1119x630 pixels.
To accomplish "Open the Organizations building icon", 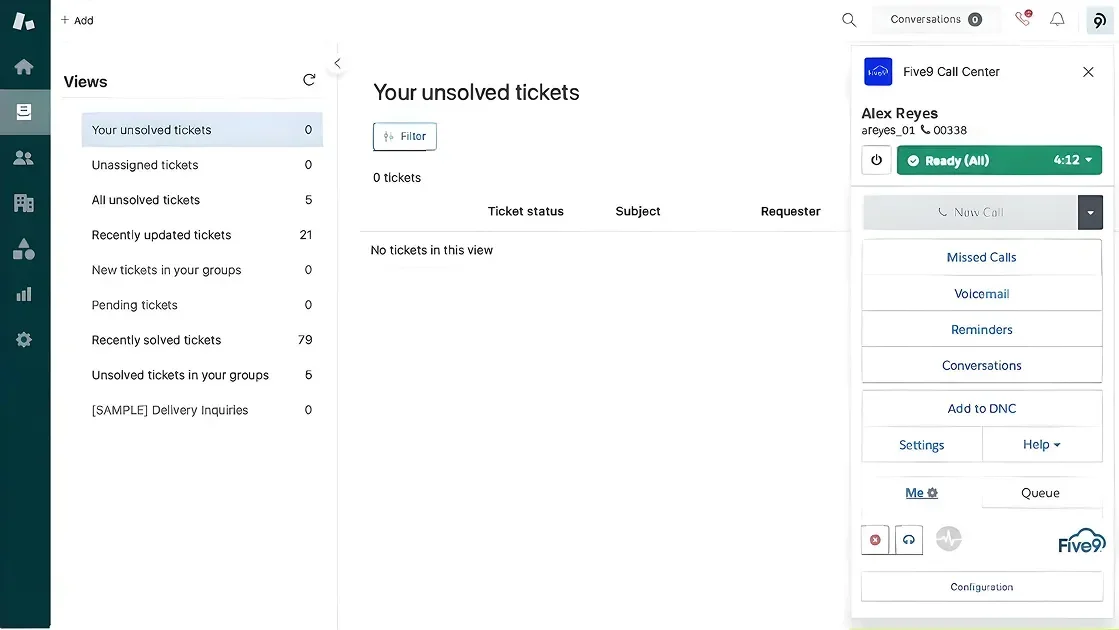I will pyautogui.click(x=24, y=203).
